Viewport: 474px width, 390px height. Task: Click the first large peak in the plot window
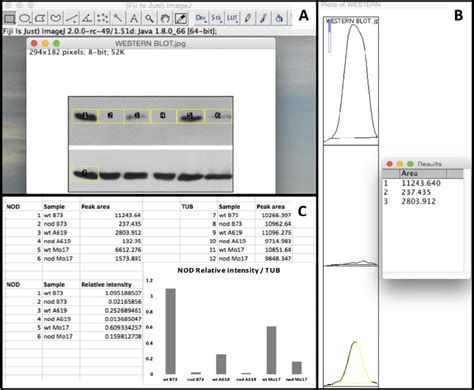353,83
